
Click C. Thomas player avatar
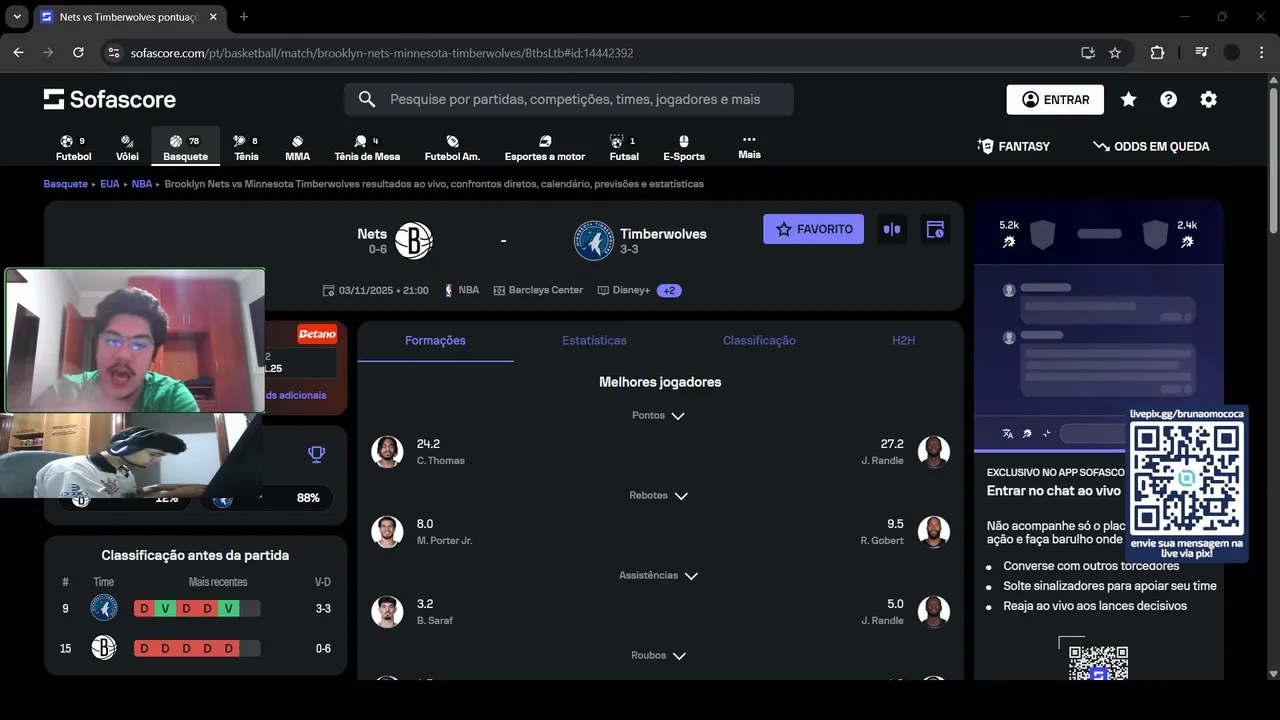point(387,452)
